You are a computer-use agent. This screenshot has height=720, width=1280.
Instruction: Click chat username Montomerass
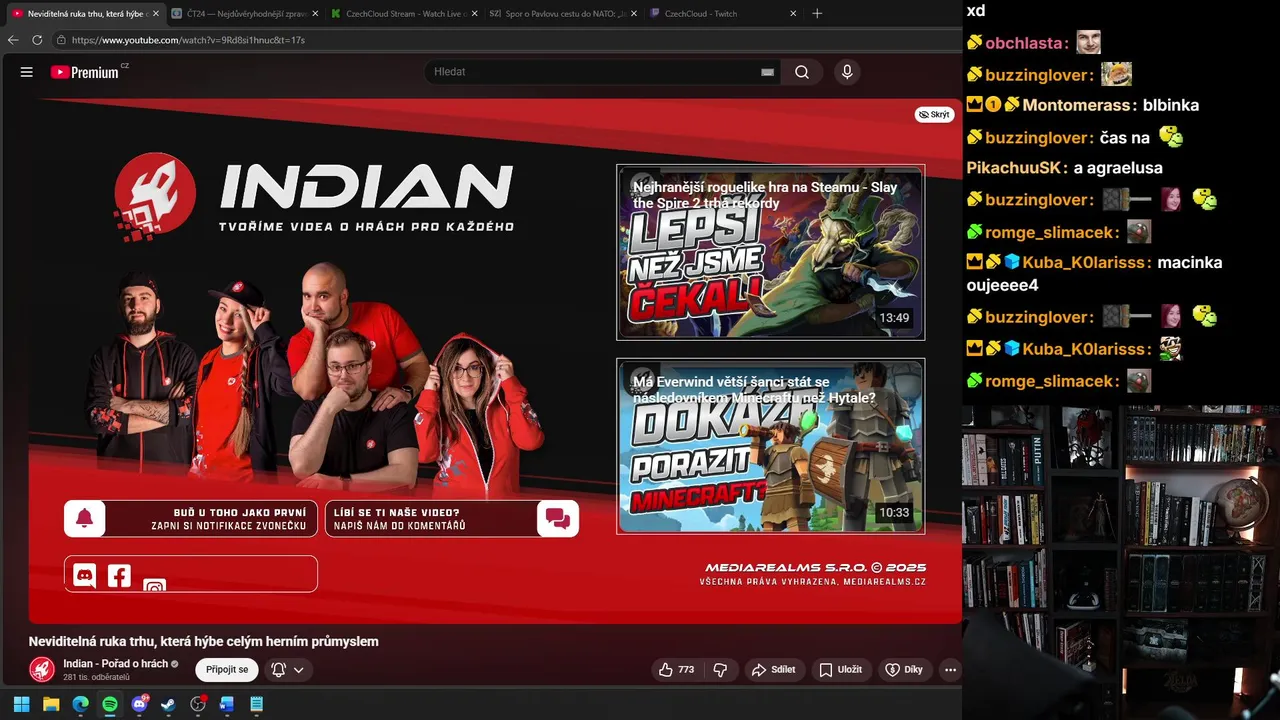pos(1078,105)
